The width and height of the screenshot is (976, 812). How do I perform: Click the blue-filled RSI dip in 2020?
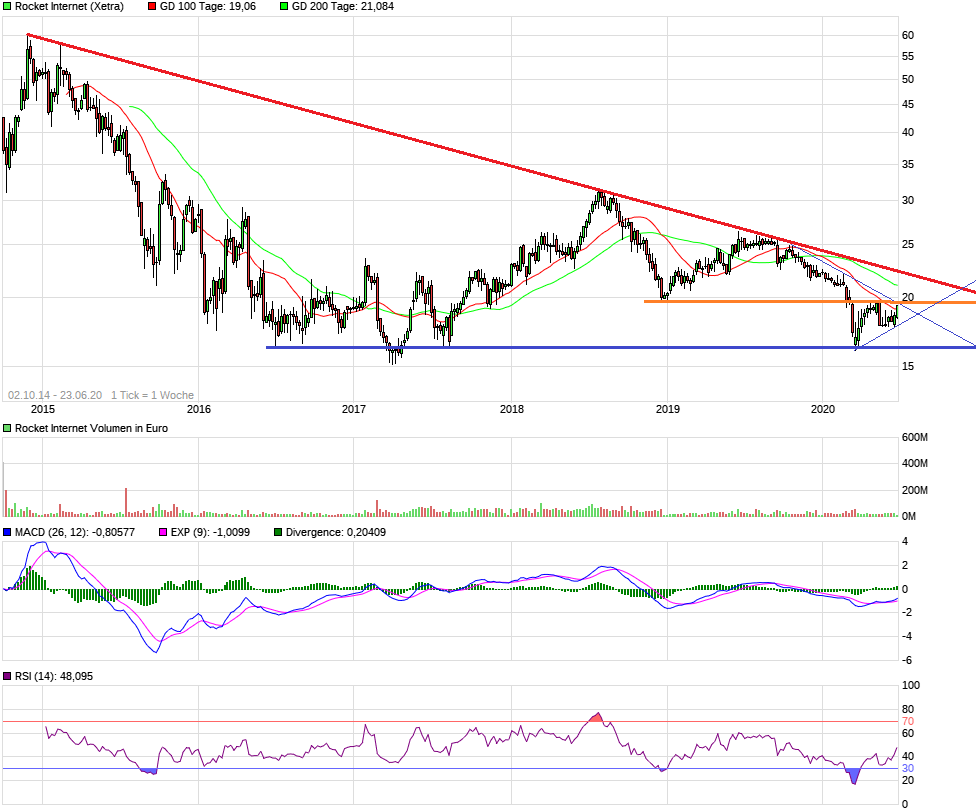(853, 776)
